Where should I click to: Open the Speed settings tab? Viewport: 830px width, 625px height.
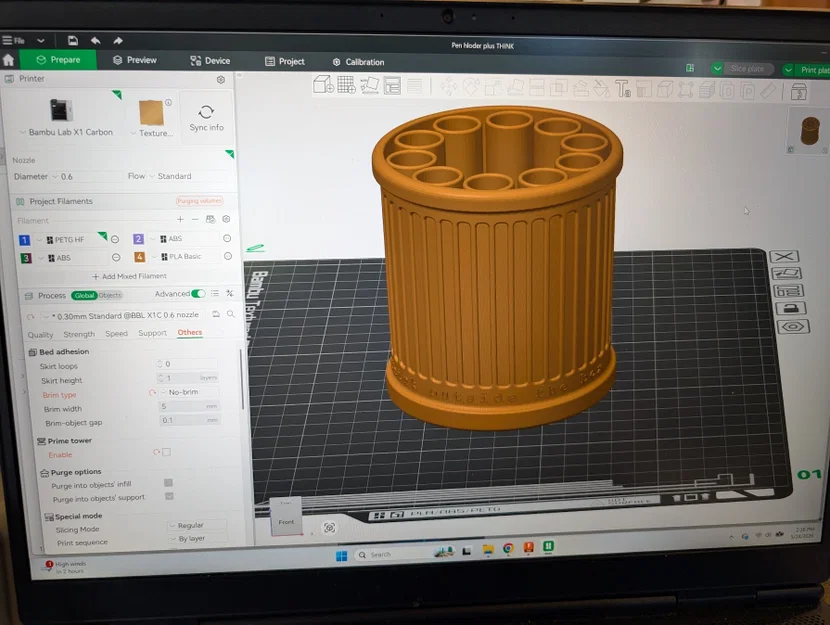pos(116,333)
